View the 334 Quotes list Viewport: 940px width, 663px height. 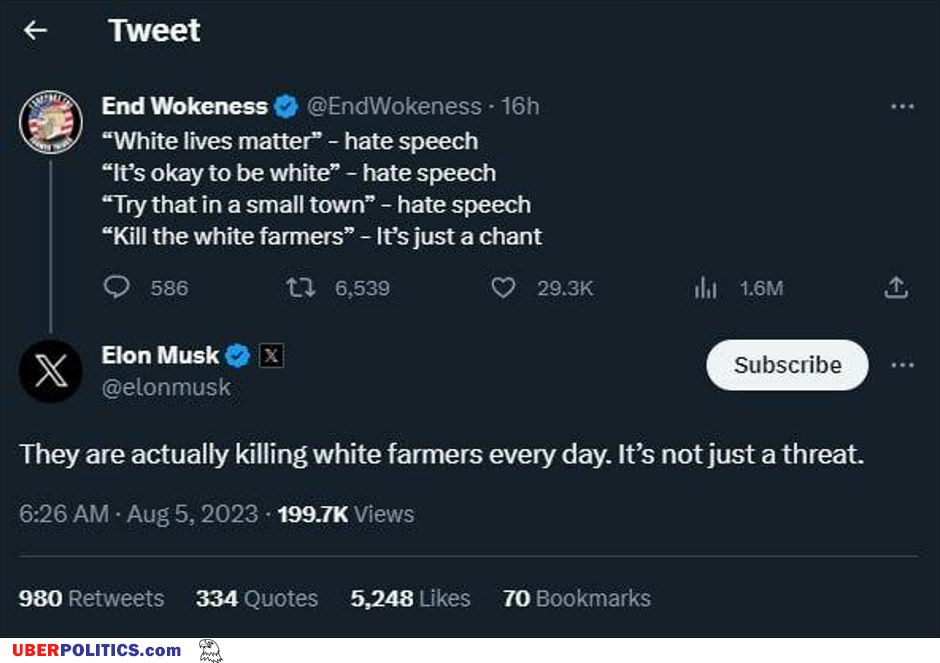[257, 598]
